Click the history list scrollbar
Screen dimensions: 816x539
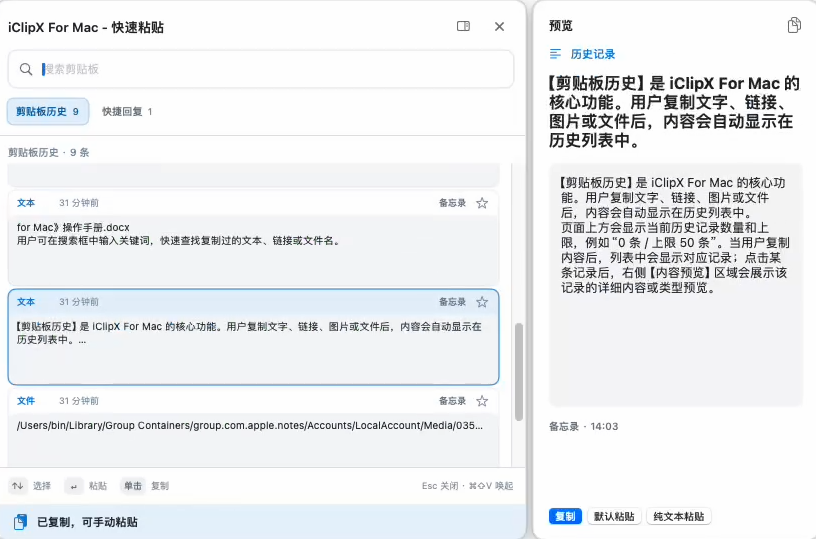[x=518, y=371]
